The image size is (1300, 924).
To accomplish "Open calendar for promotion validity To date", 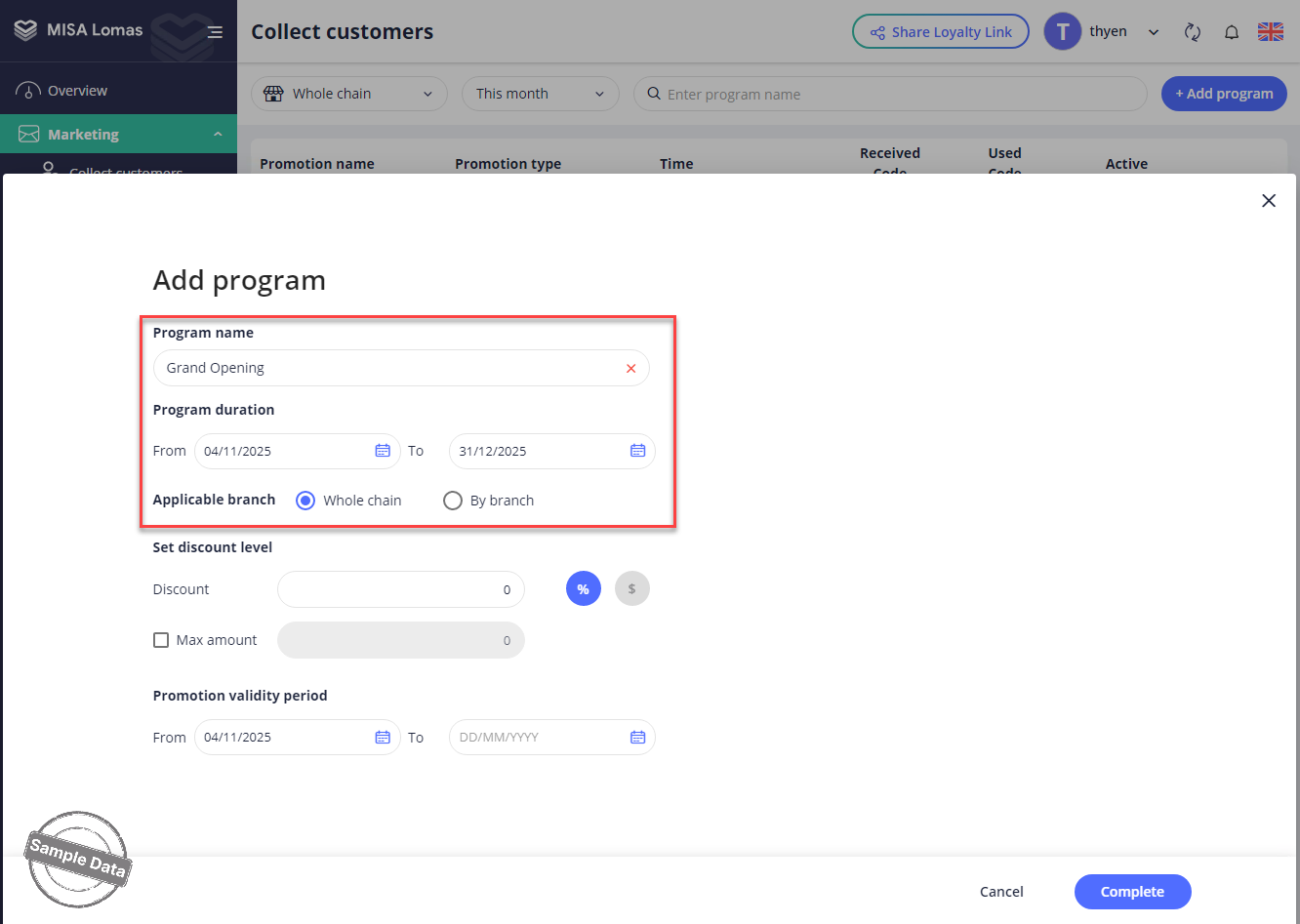I will click(x=637, y=738).
